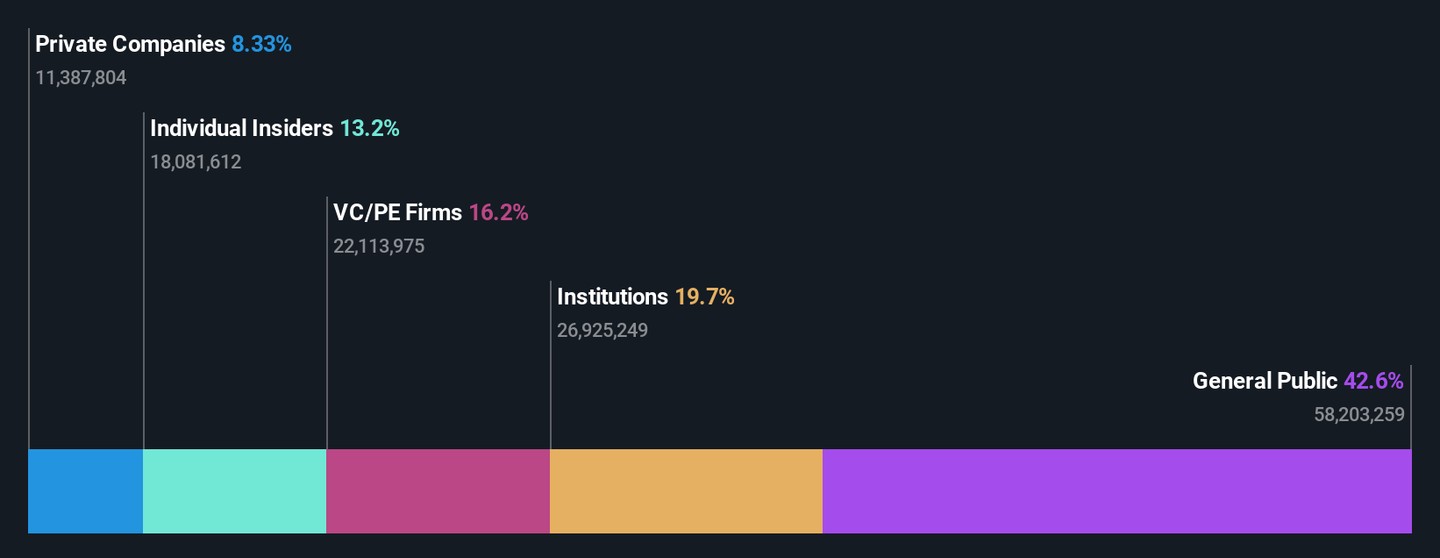Select the 22,113,975 share count

(379, 246)
